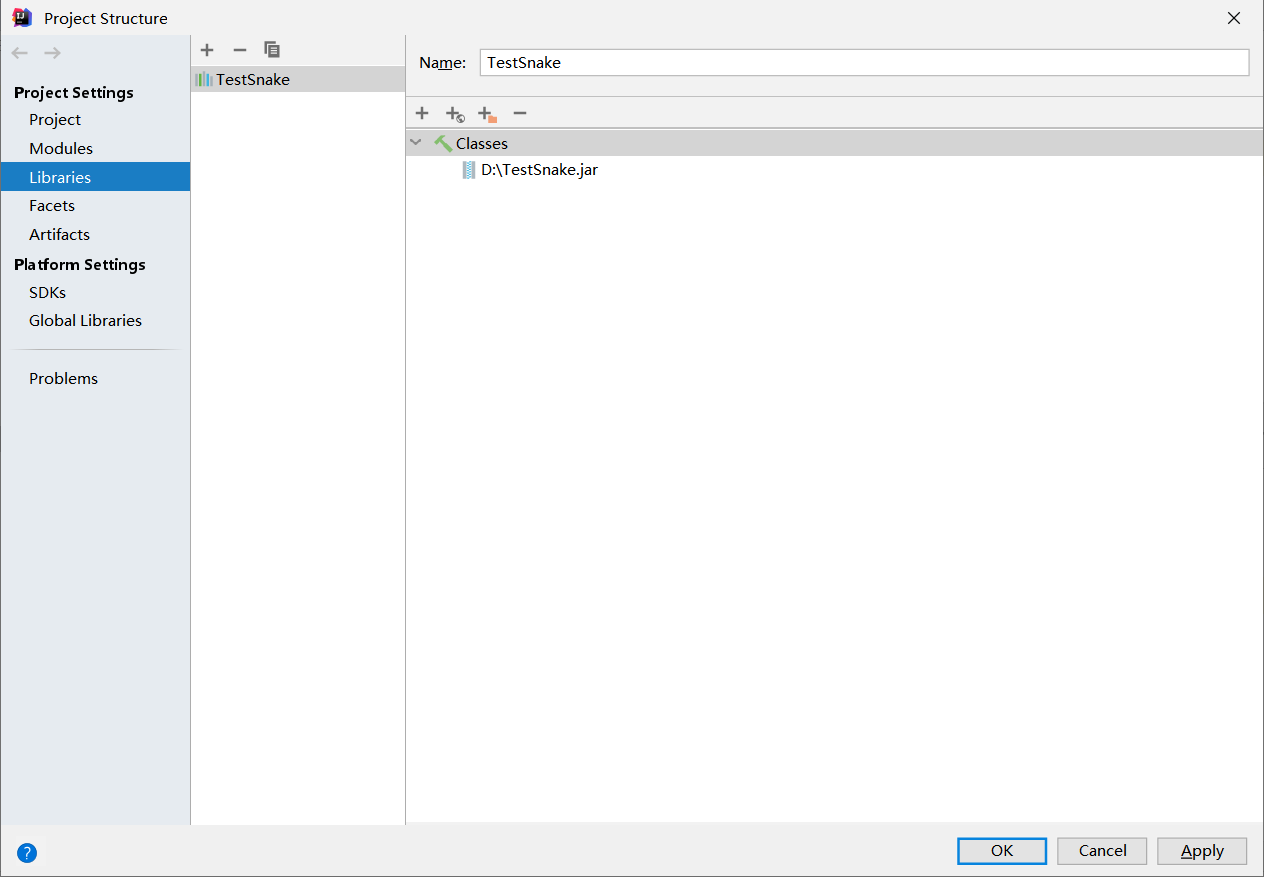Select TestSnake in the libraries list

pyautogui.click(x=298, y=79)
